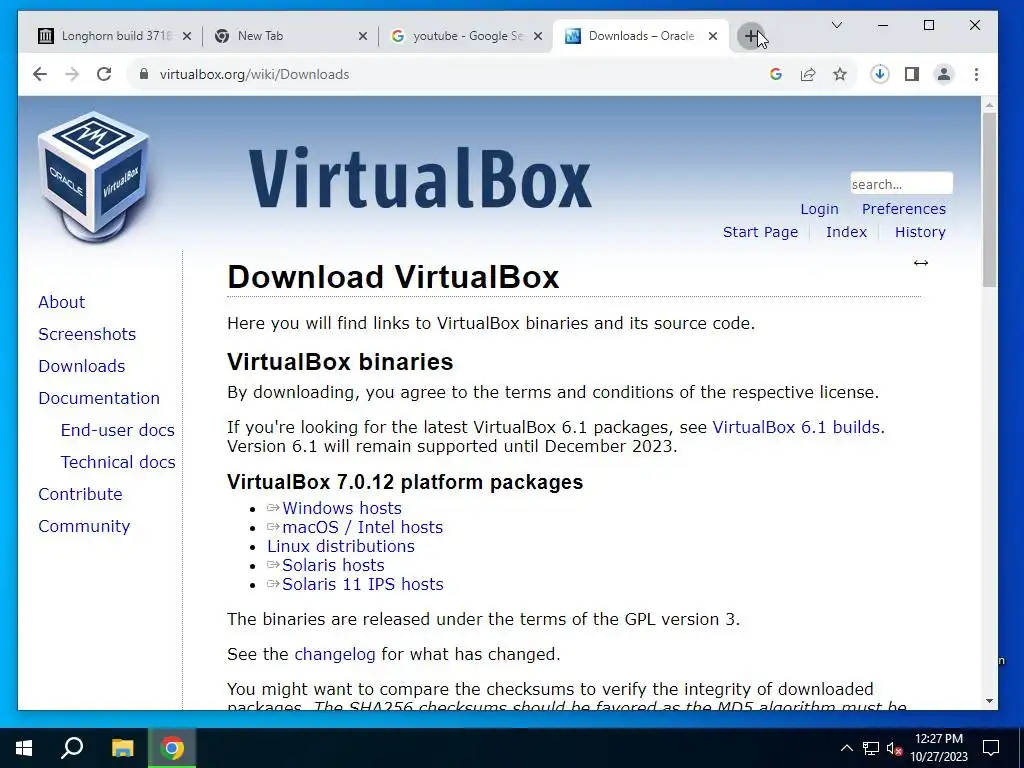This screenshot has width=1024, height=768.
Task: Click the page vertical scrollbar thumb
Action: tap(989, 199)
